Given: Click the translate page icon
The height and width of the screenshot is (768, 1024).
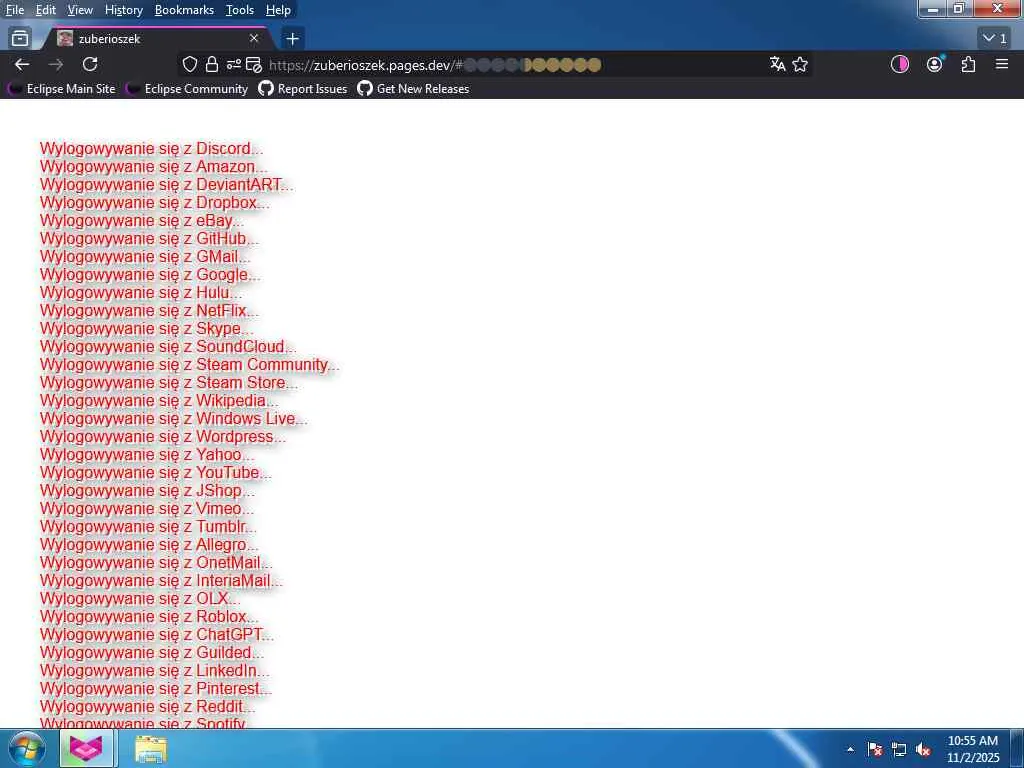Looking at the screenshot, I should 777,64.
